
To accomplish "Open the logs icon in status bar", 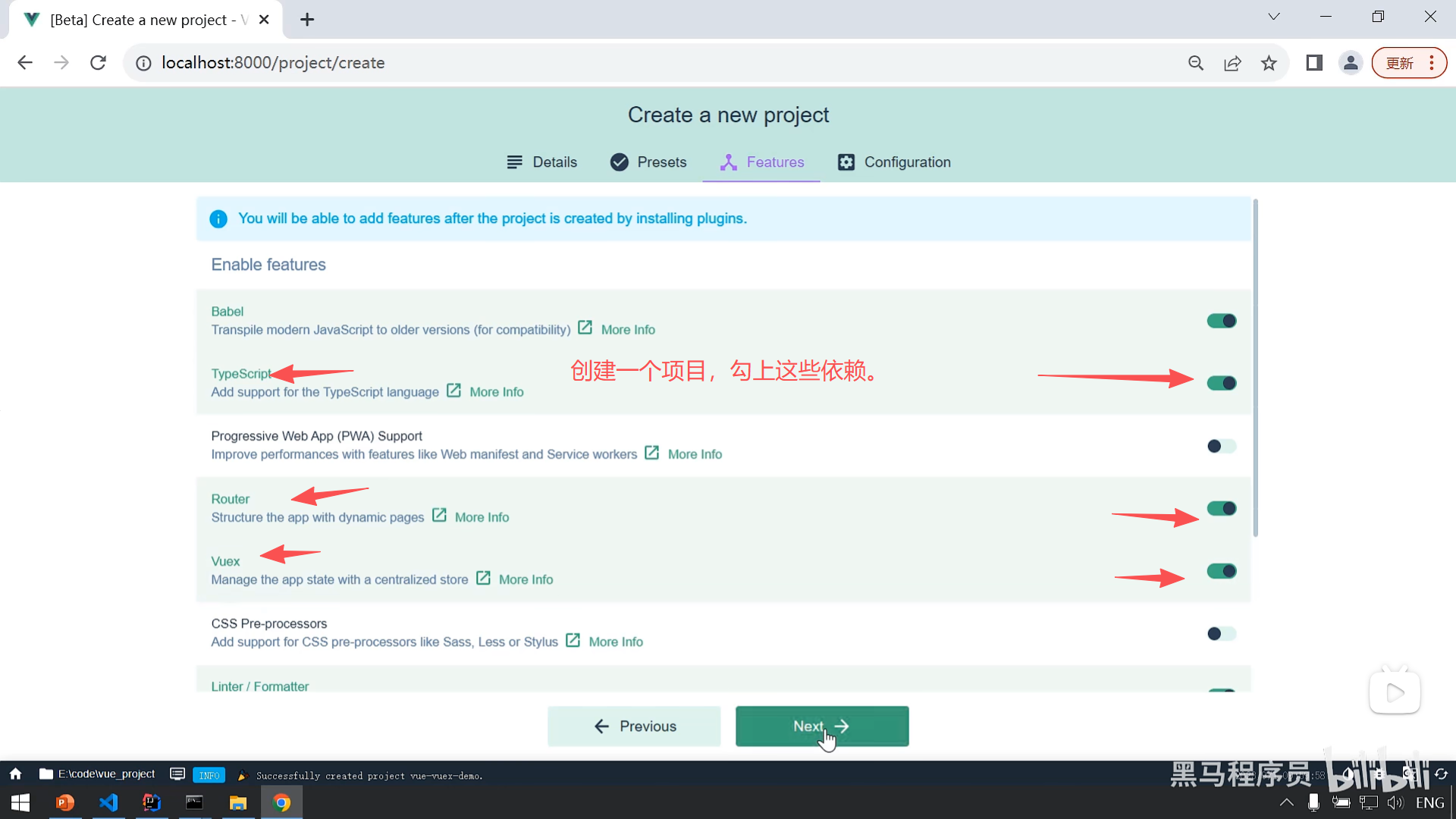I will pyautogui.click(x=177, y=774).
